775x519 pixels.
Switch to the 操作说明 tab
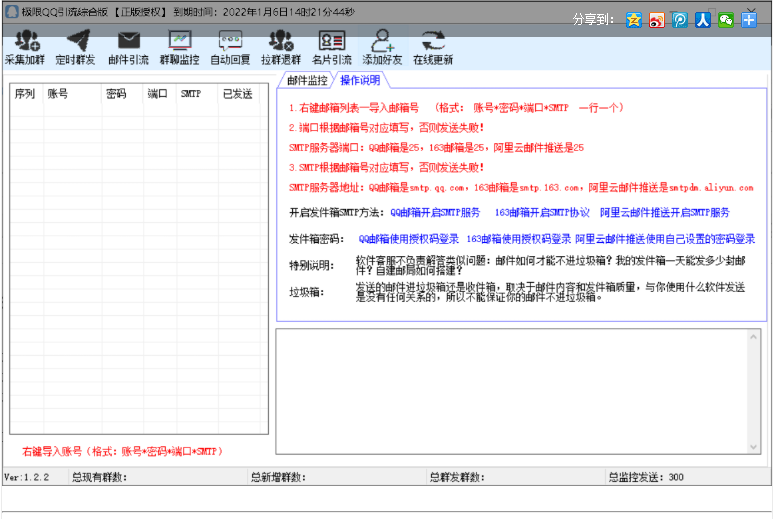tap(360, 80)
